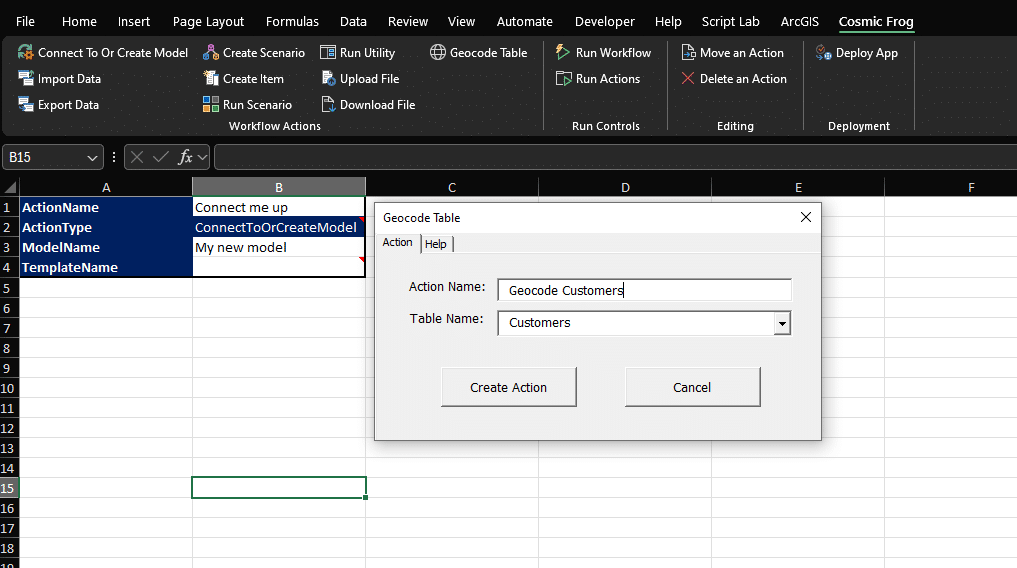Switch to the Formulas tab
This screenshot has height=568, width=1017.
pos(293,21)
